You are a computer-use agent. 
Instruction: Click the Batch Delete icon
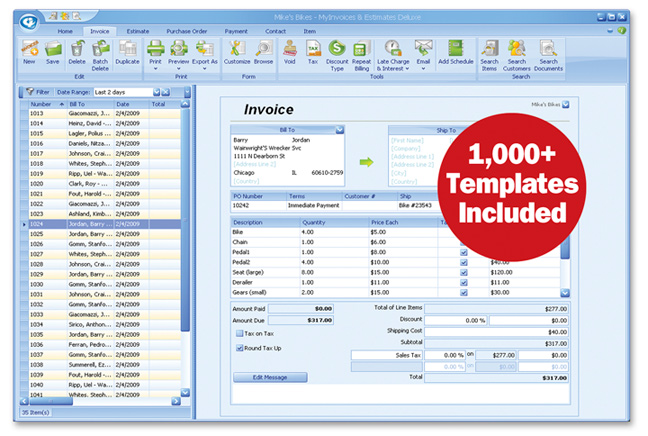[100, 51]
